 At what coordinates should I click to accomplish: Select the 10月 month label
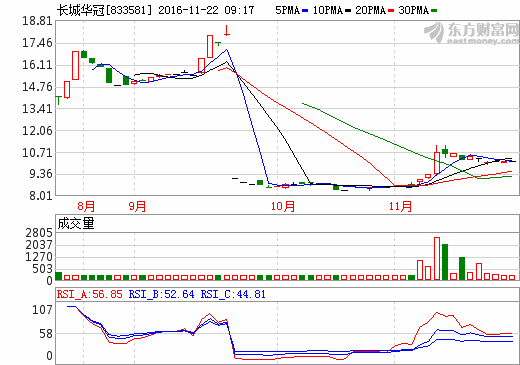tap(283, 206)
